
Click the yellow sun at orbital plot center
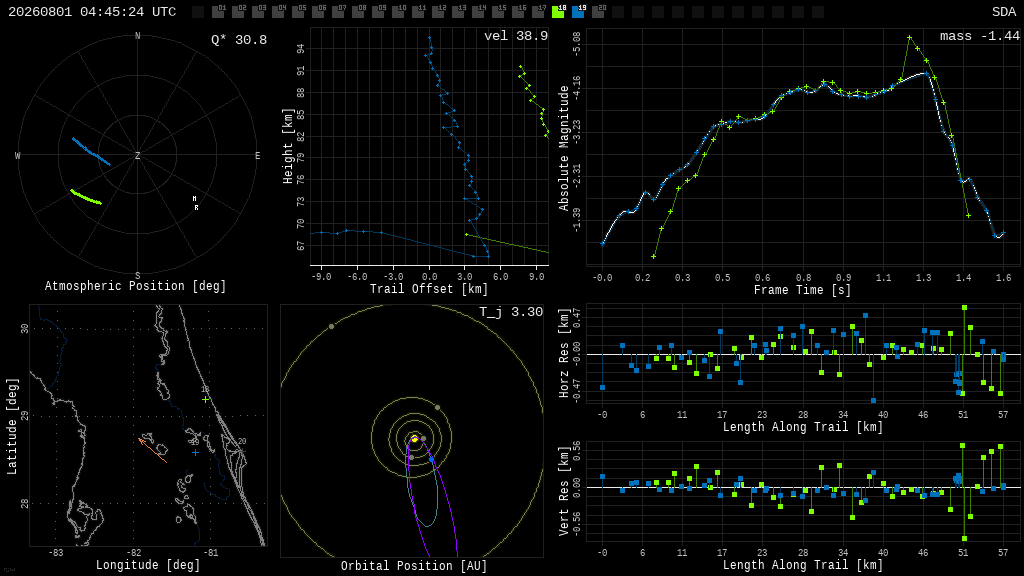click(414, 438)
